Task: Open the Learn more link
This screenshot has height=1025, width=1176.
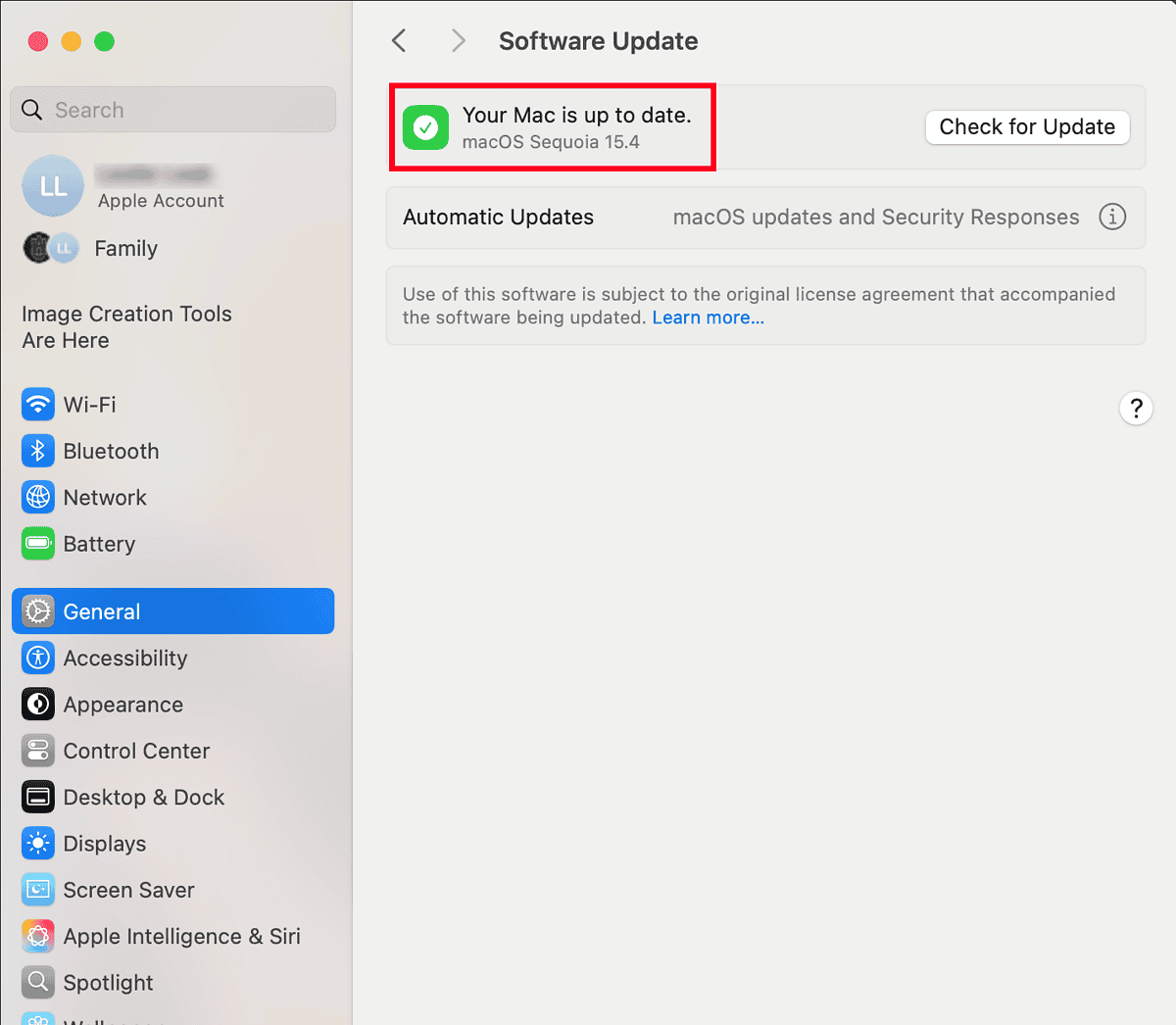Action: (x=708, y=317)
